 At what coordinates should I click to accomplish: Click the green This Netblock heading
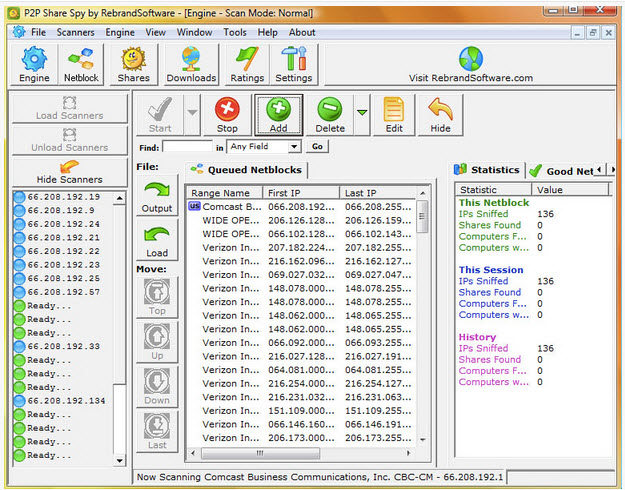coord(494,203)
